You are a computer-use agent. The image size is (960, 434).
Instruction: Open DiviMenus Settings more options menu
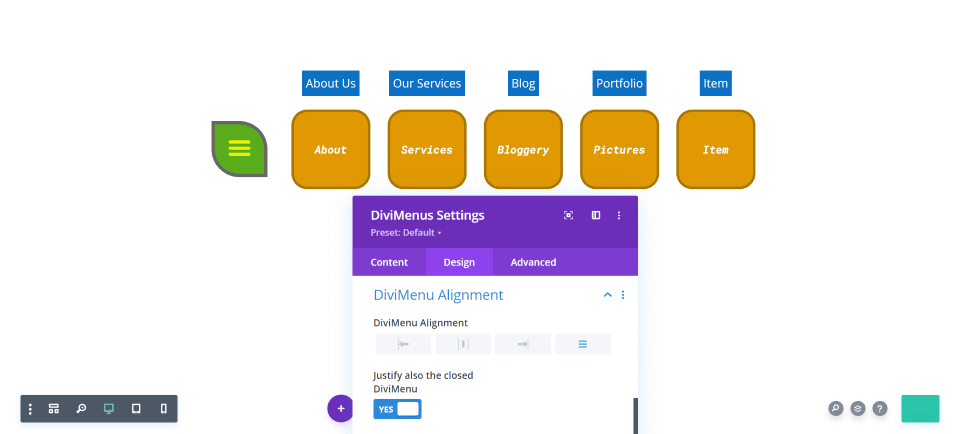tap(619, 215)
